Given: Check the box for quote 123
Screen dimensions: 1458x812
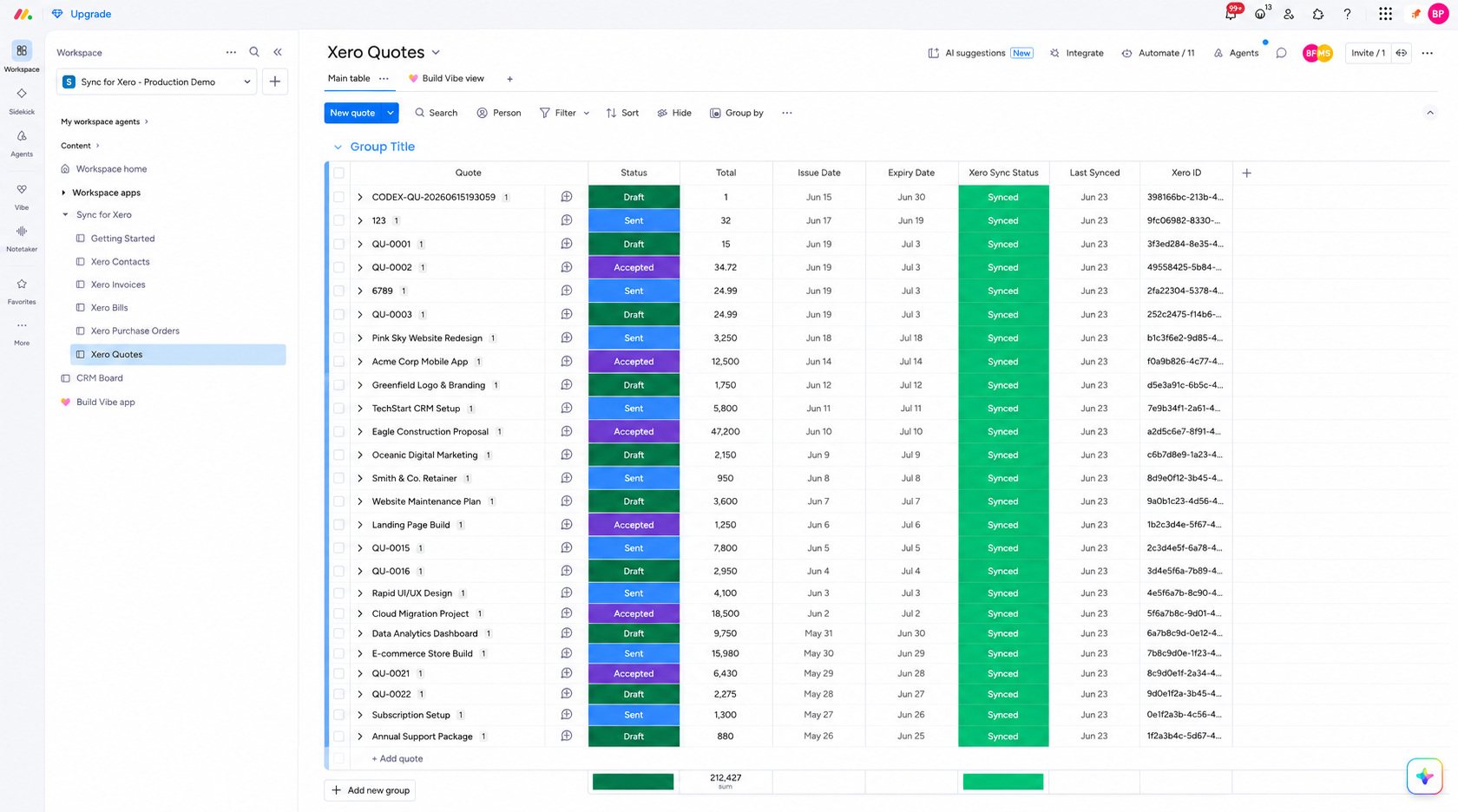Looking at the screenshot, I should [x=339, y=220].
